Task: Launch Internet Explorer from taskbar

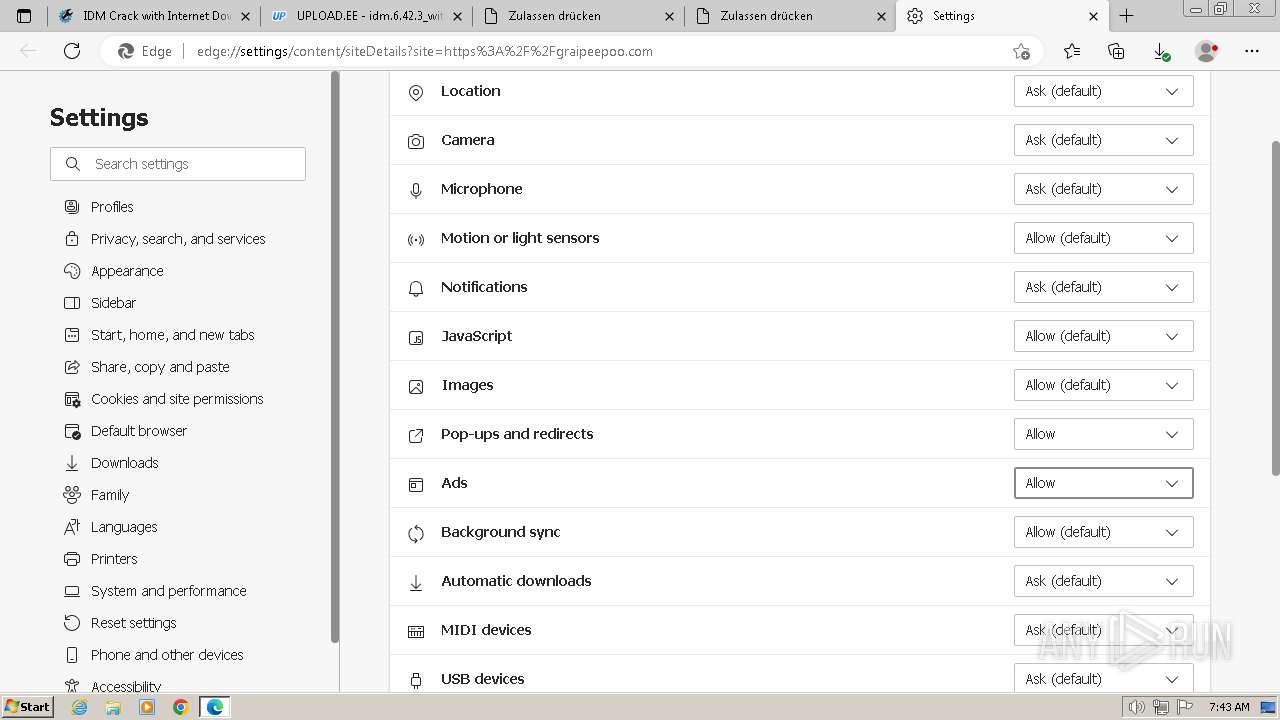Action: click(80, 707)
